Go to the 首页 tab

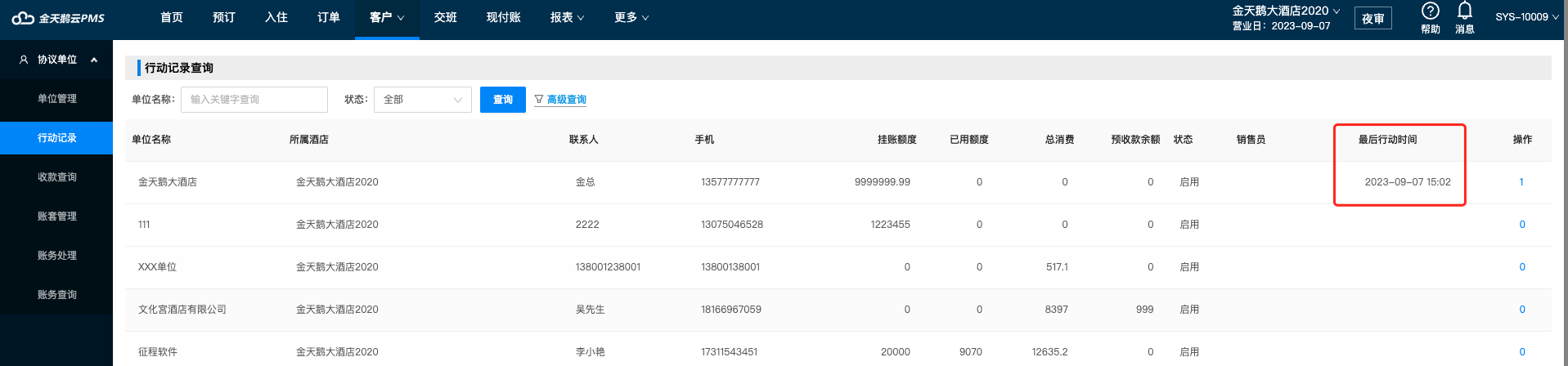pyautogui.click(x=172, y=18)
